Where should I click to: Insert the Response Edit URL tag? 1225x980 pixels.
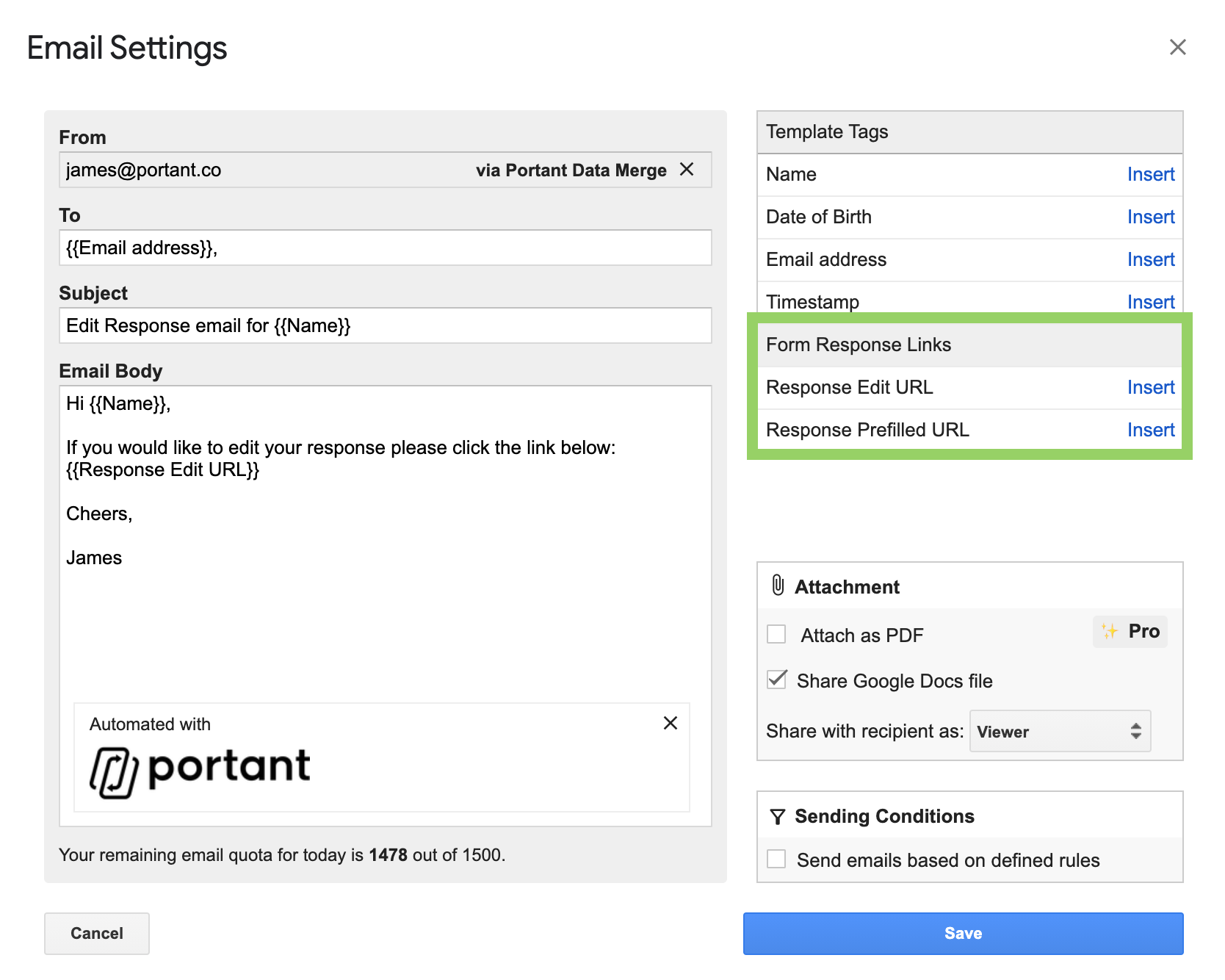tap(1150, 387)
